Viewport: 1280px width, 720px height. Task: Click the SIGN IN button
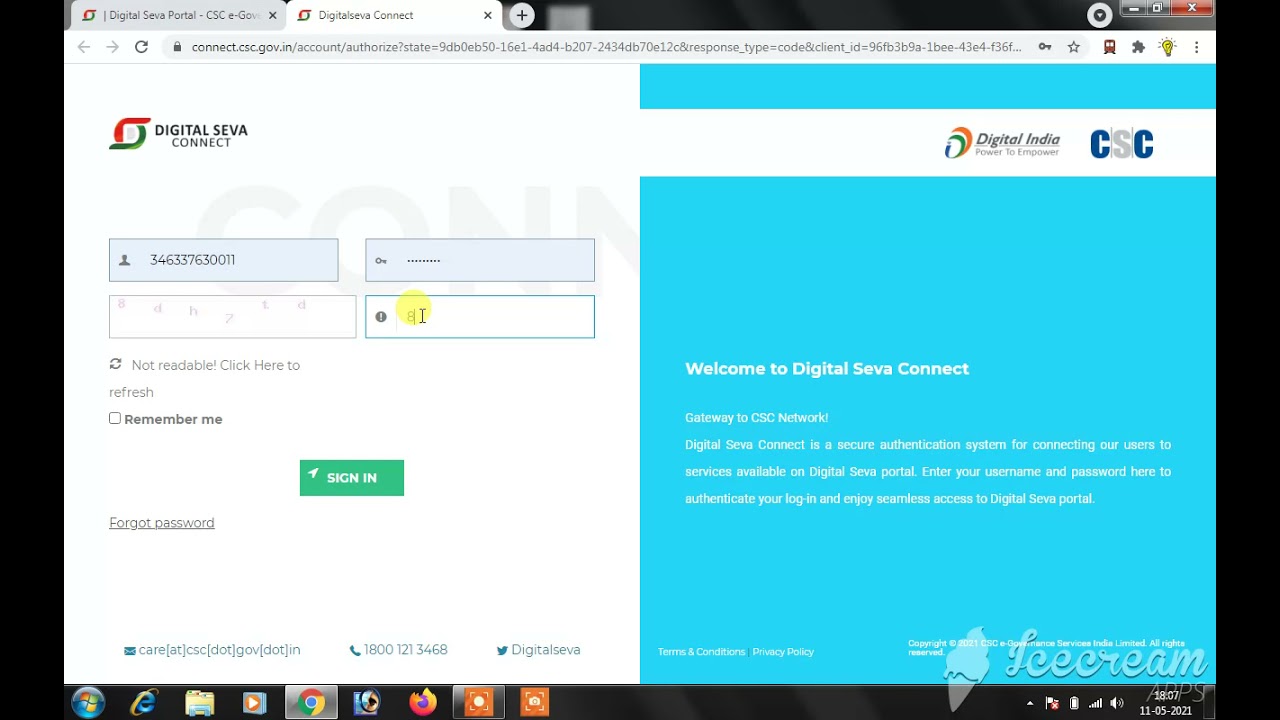[352, 478]
